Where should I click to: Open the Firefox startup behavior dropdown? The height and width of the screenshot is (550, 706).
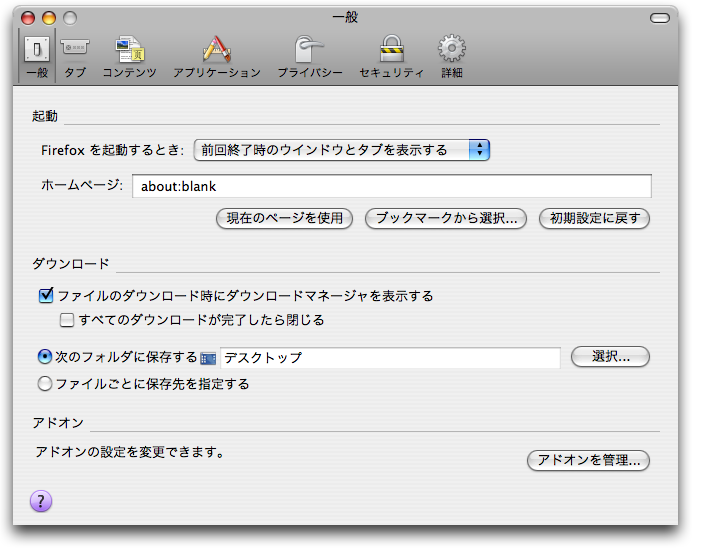[341, 150]
